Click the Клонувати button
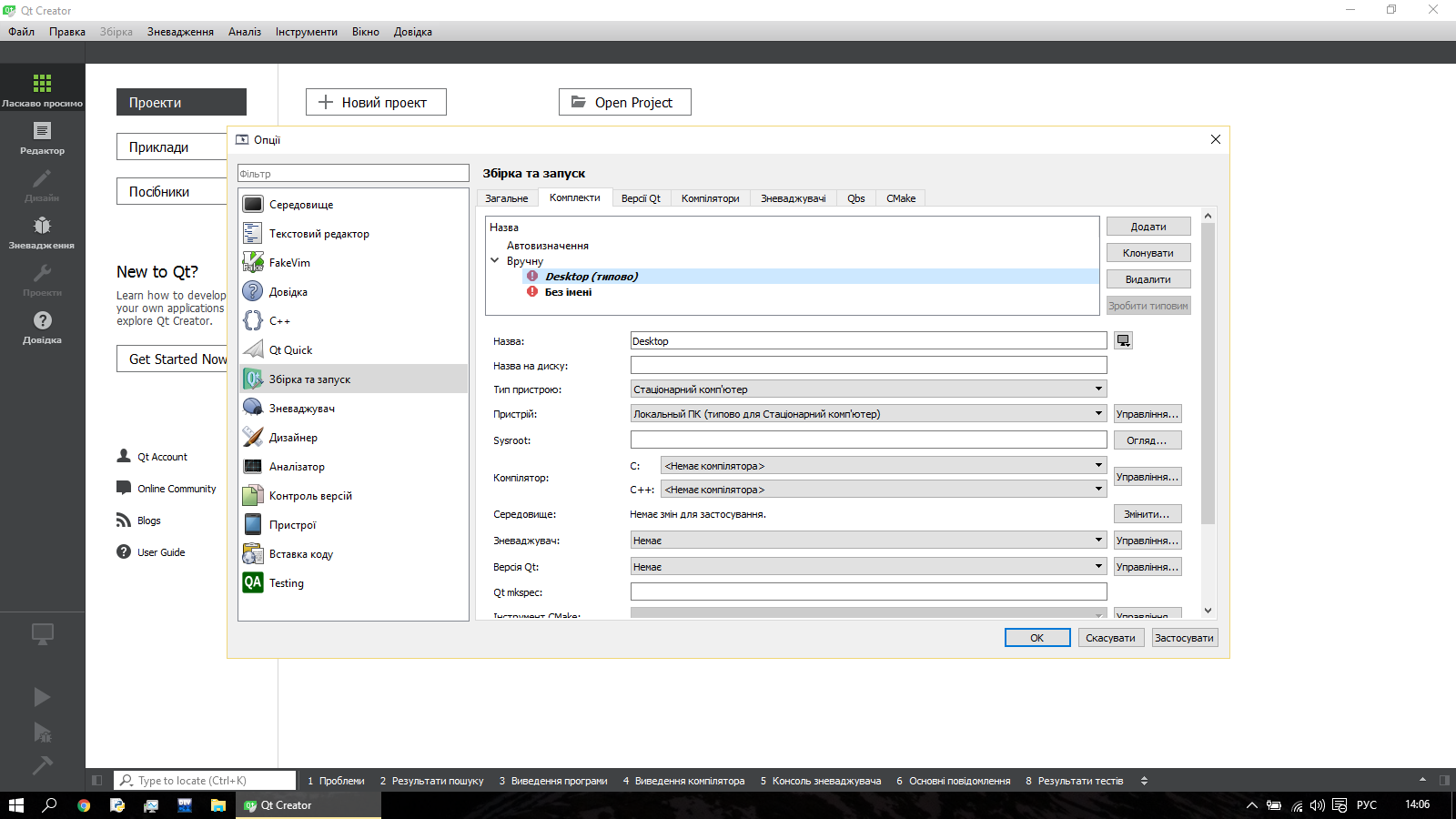The width and height of the screenshot is (1456, 819). coord(1148,253)
